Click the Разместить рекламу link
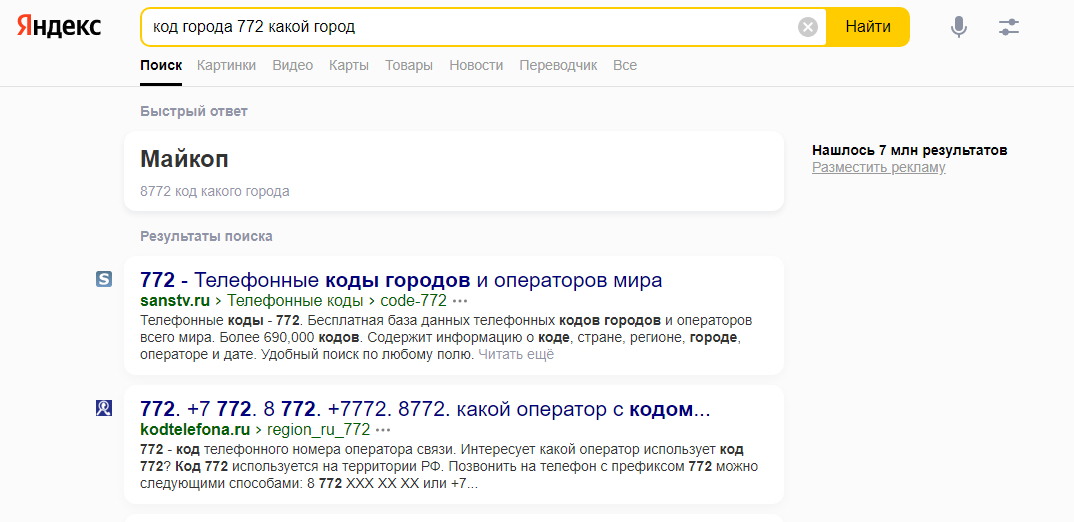This screenshot has height=522, width=1074. 879,168
